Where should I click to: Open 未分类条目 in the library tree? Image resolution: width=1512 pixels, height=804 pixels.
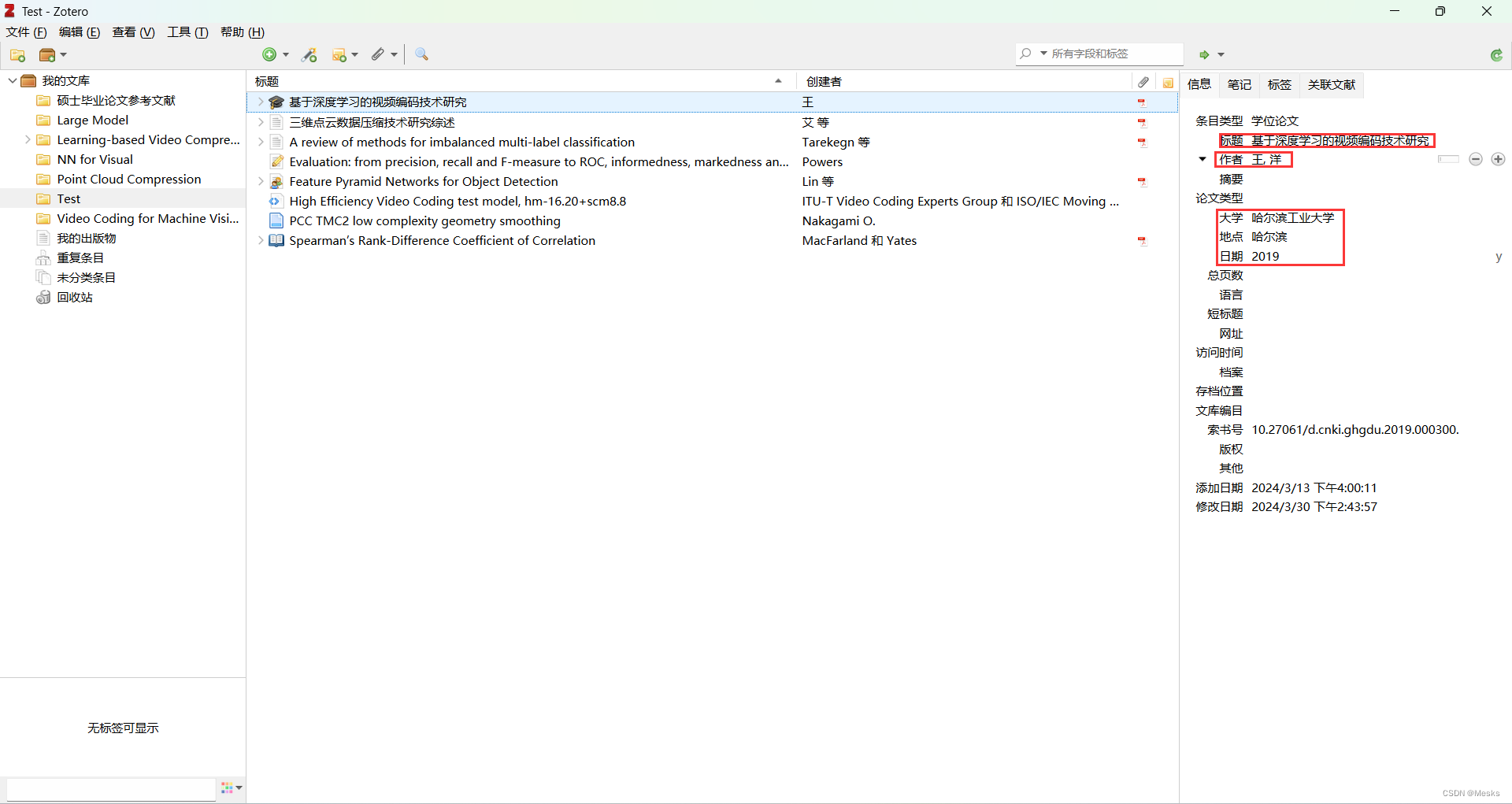tap(86, 278)
